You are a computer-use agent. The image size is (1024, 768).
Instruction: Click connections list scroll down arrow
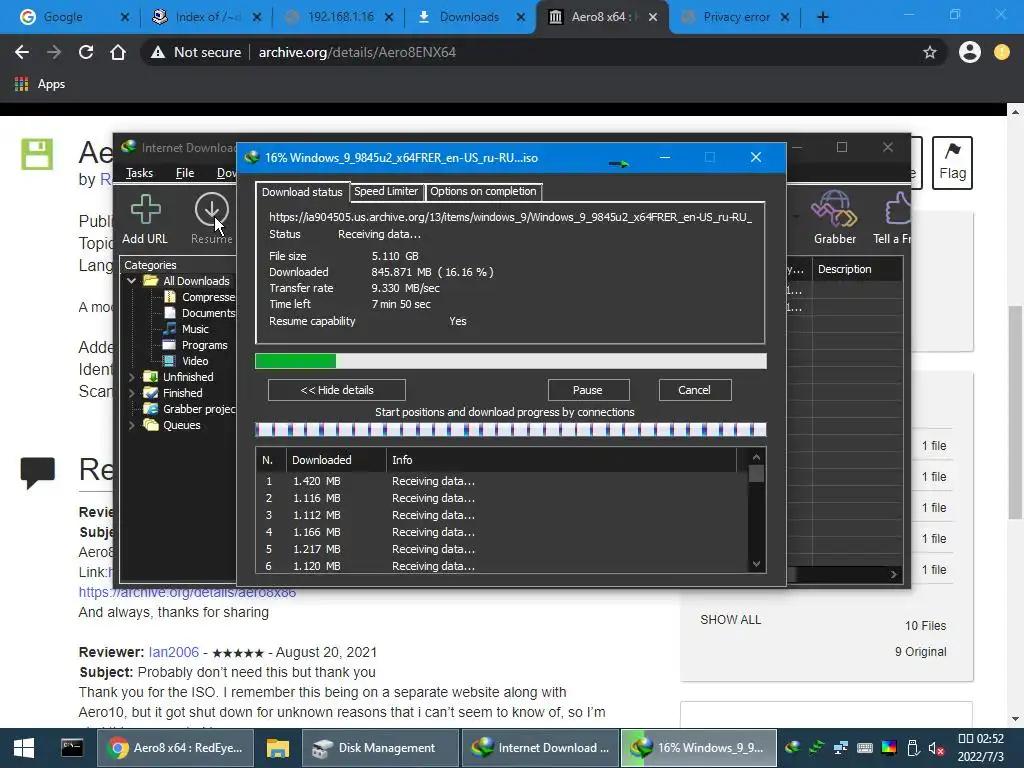756,564
